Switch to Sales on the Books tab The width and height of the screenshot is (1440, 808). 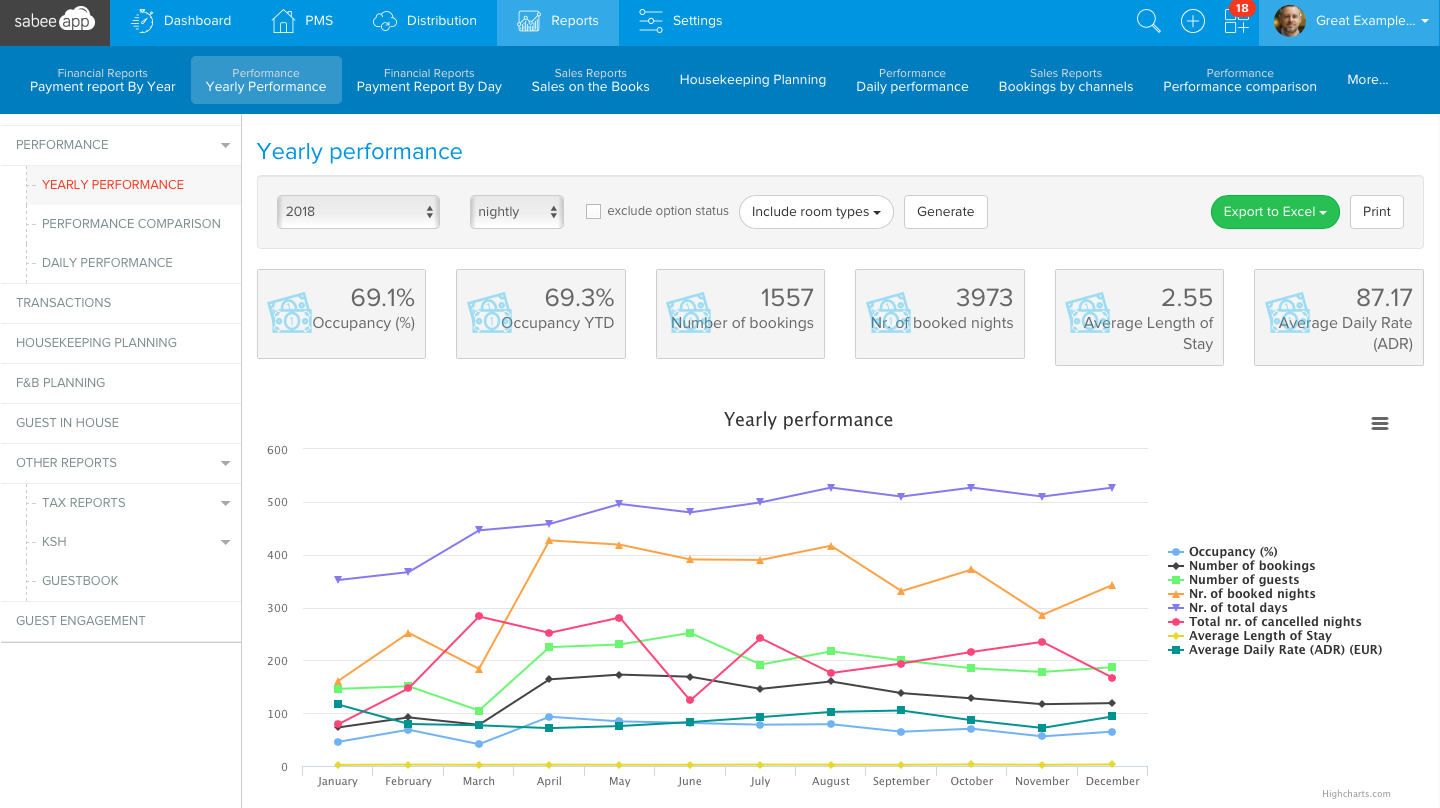pyautogui.click(x=591, y=80)
